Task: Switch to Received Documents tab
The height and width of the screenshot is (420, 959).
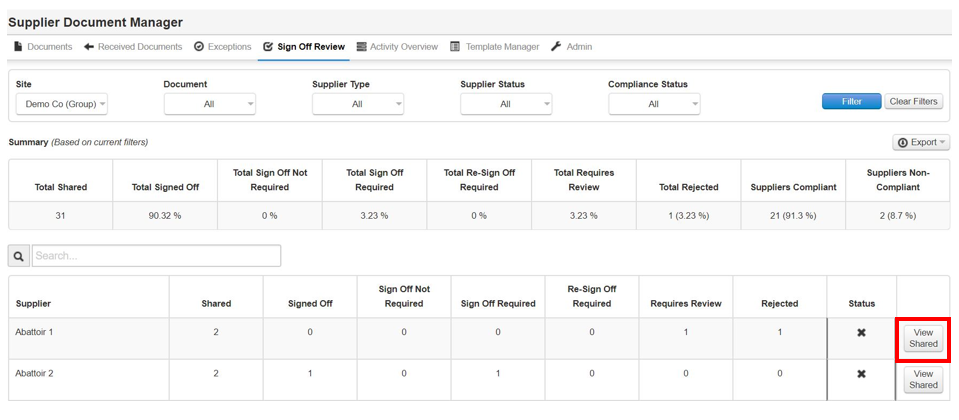Action: (x=133, y=46)
